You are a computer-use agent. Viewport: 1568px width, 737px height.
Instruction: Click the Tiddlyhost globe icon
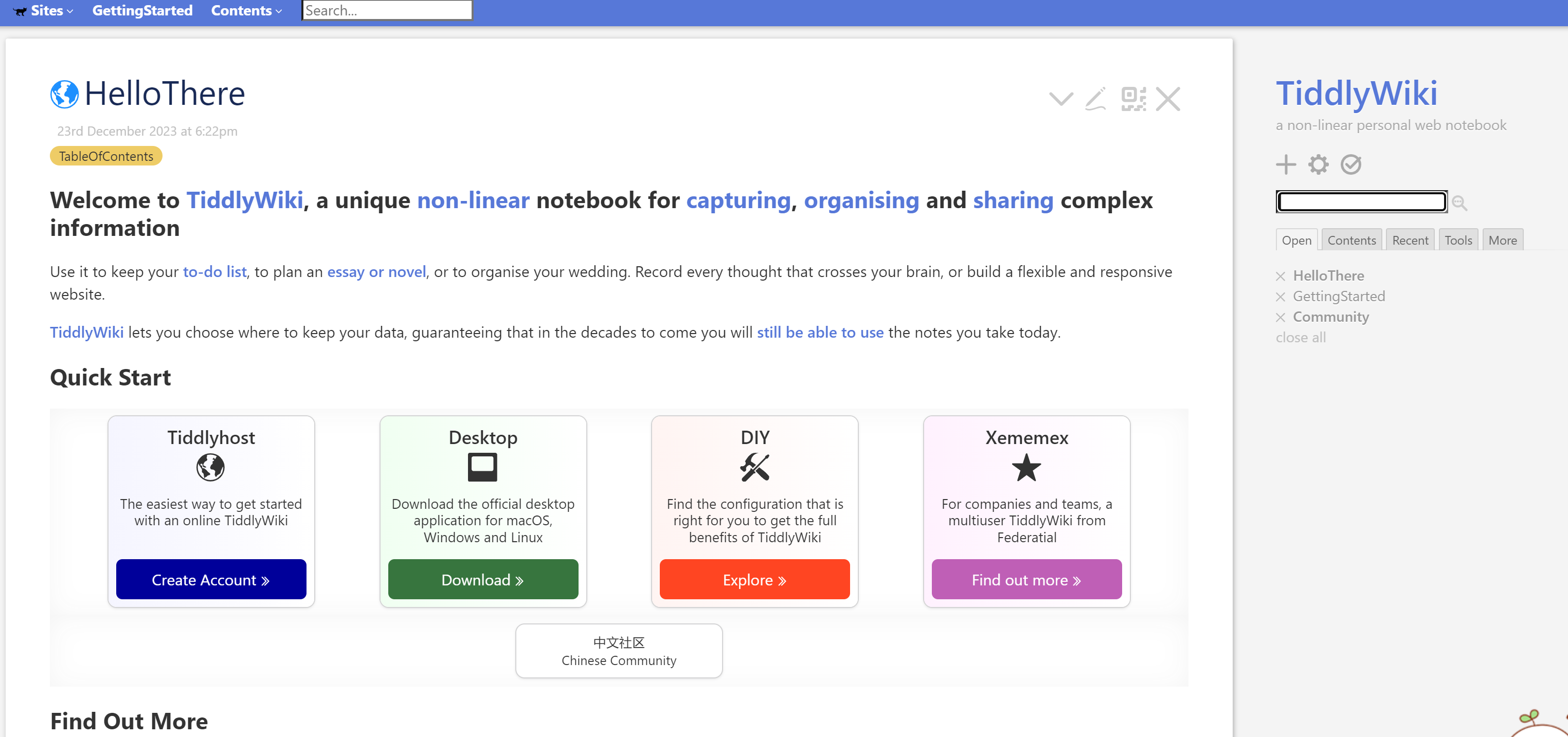[x=211, y=468]
